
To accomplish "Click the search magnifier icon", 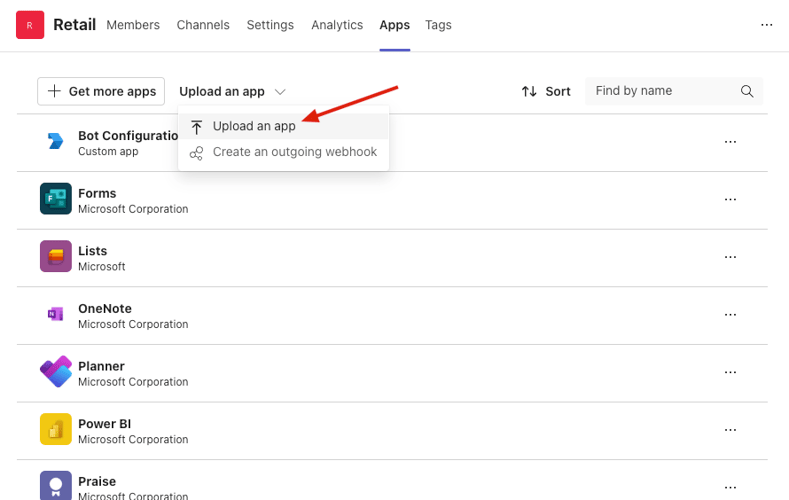I will (747, 91).
